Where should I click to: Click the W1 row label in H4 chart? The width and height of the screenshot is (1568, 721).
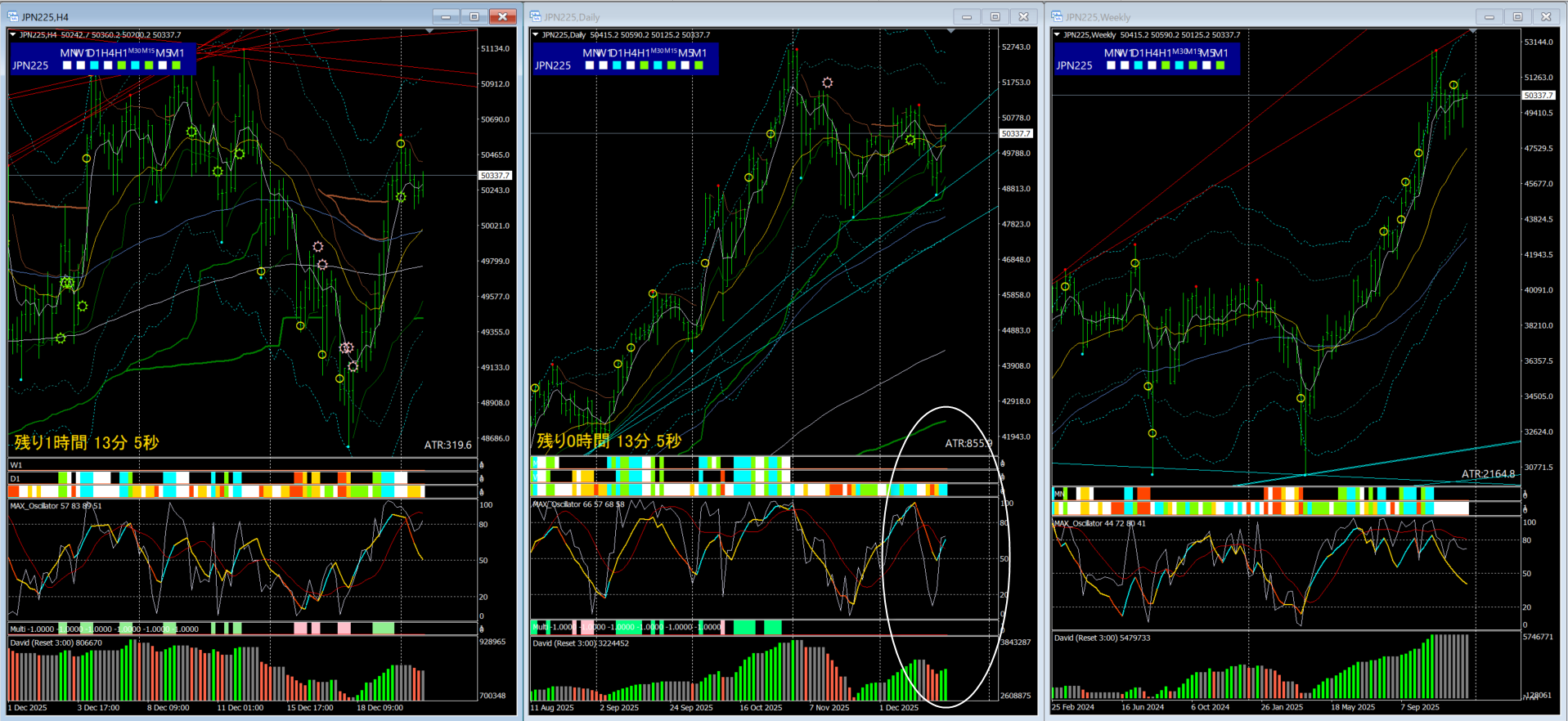[x=16, y=465]
